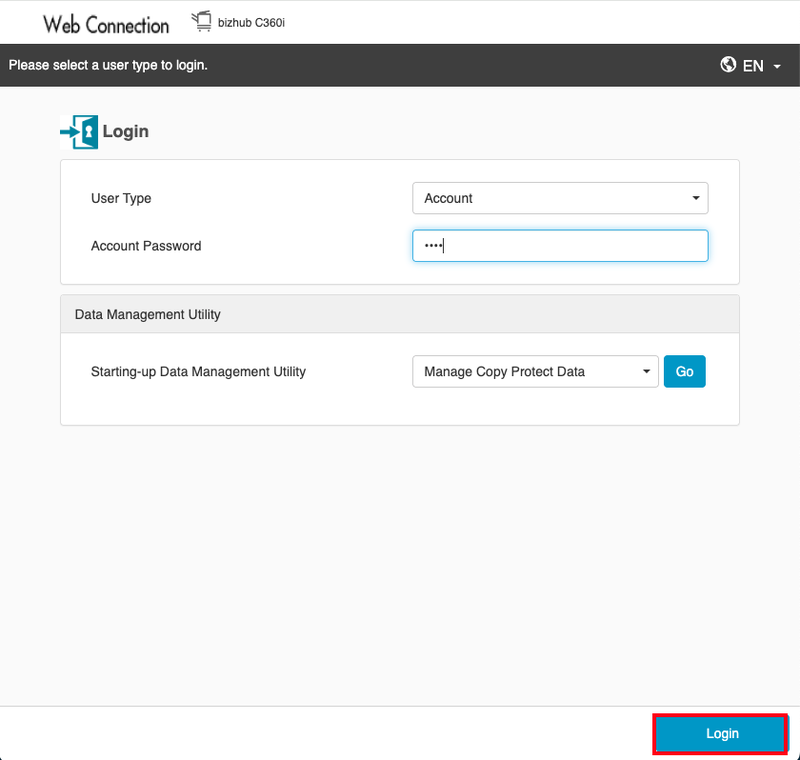Click the 'bizhub C360i' device name
This screenshot has height=760, width=800.
(251, 23)
